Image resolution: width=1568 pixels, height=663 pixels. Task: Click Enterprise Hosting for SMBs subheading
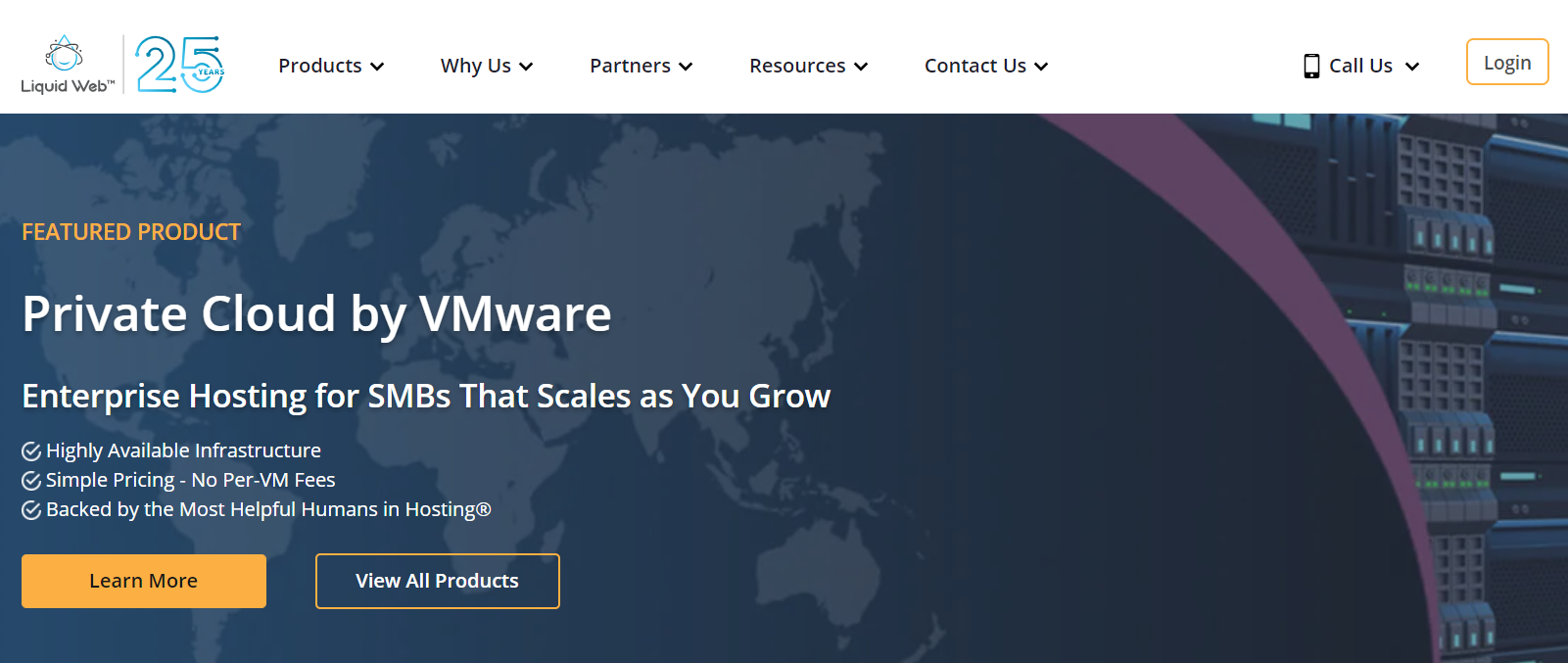(x=426, y=396)
